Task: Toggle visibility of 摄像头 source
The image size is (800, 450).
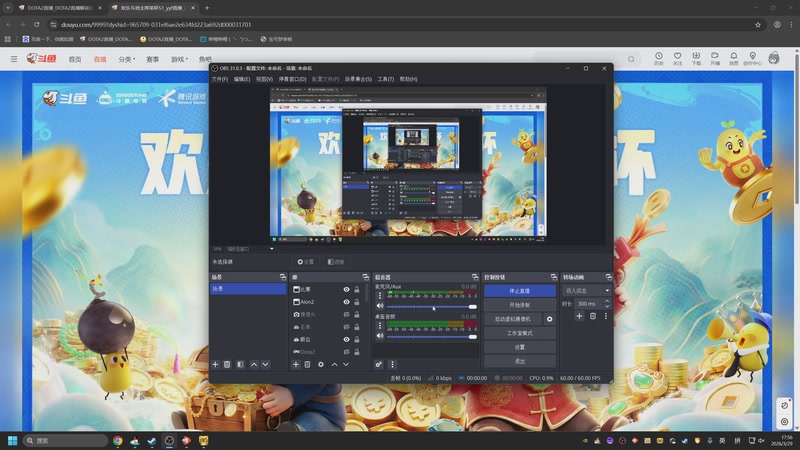Action: pyautogui.click(x=346, y=314)
